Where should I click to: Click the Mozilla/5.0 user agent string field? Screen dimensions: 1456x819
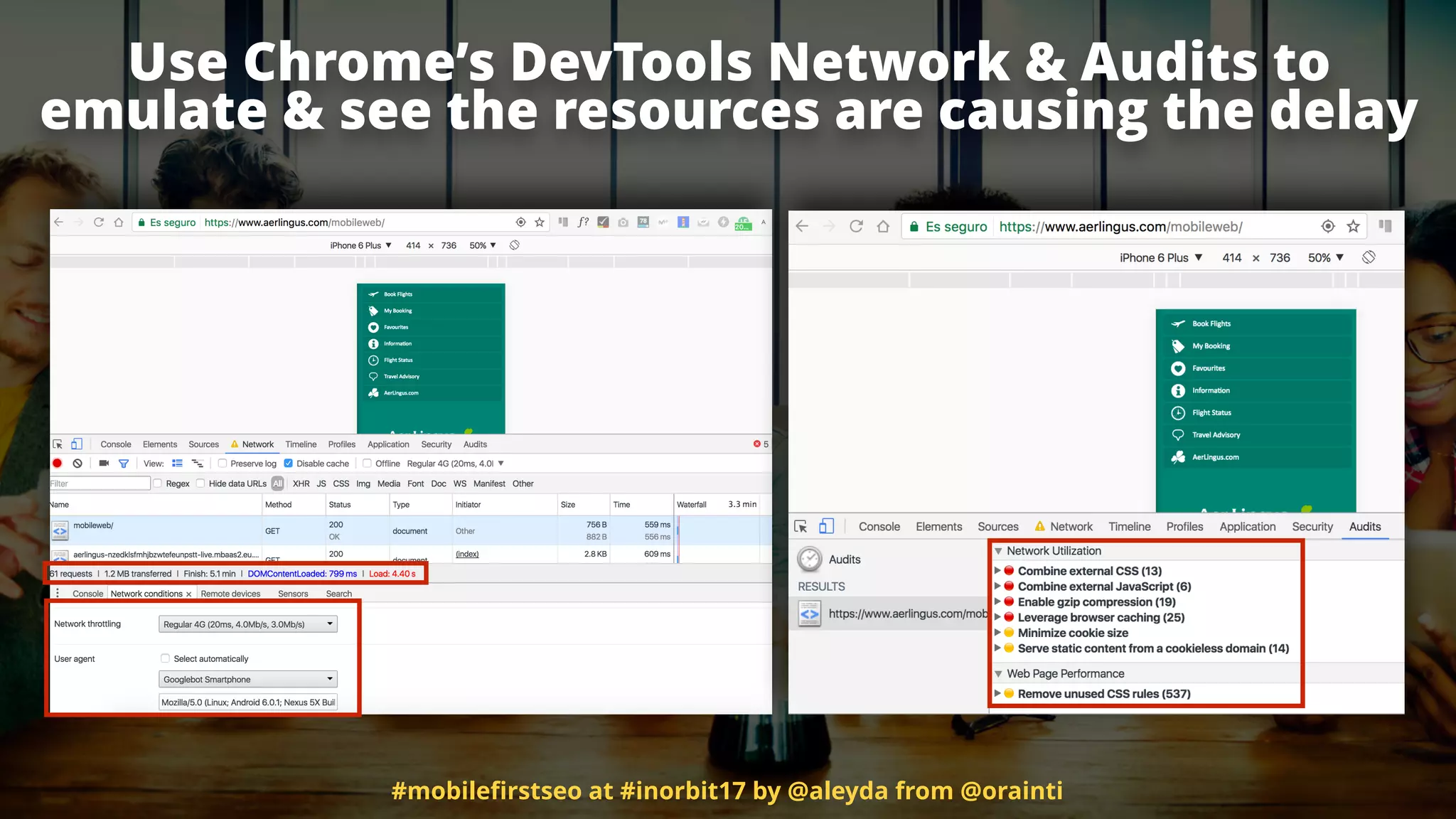point(248,702)
